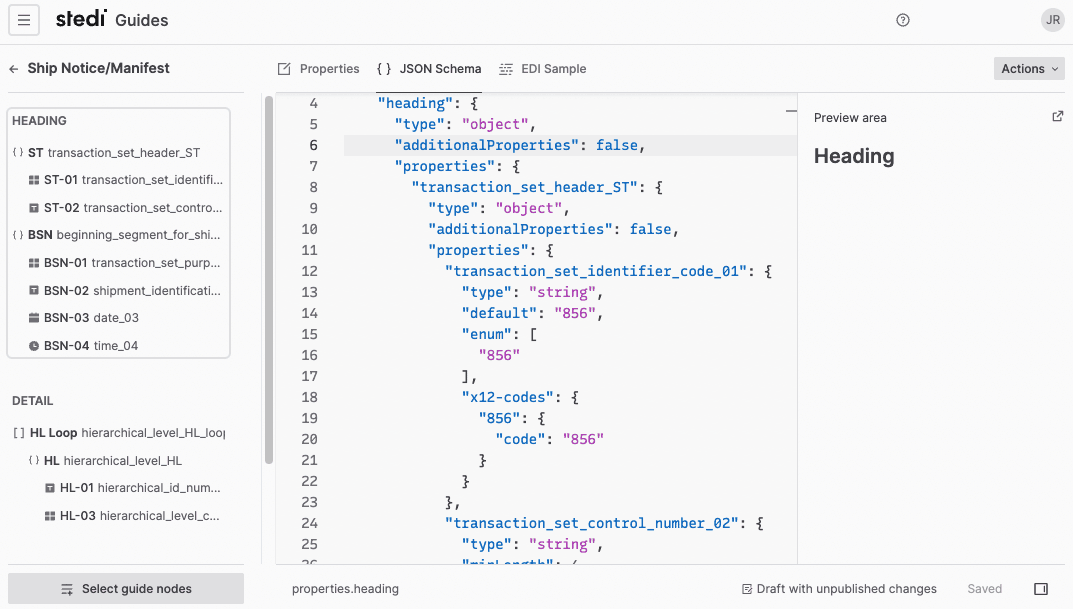
Task: Click "transaction_set_identifier_code_01" on line 12
Action: [x=596, y=271]
